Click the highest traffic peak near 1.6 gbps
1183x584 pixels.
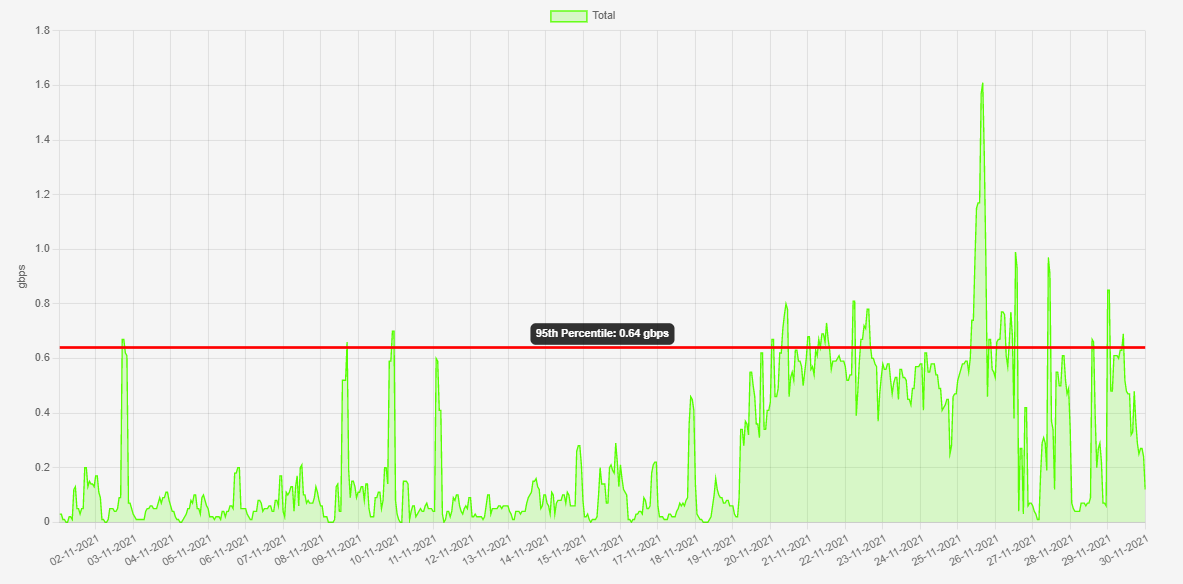(x=983, y=84)
